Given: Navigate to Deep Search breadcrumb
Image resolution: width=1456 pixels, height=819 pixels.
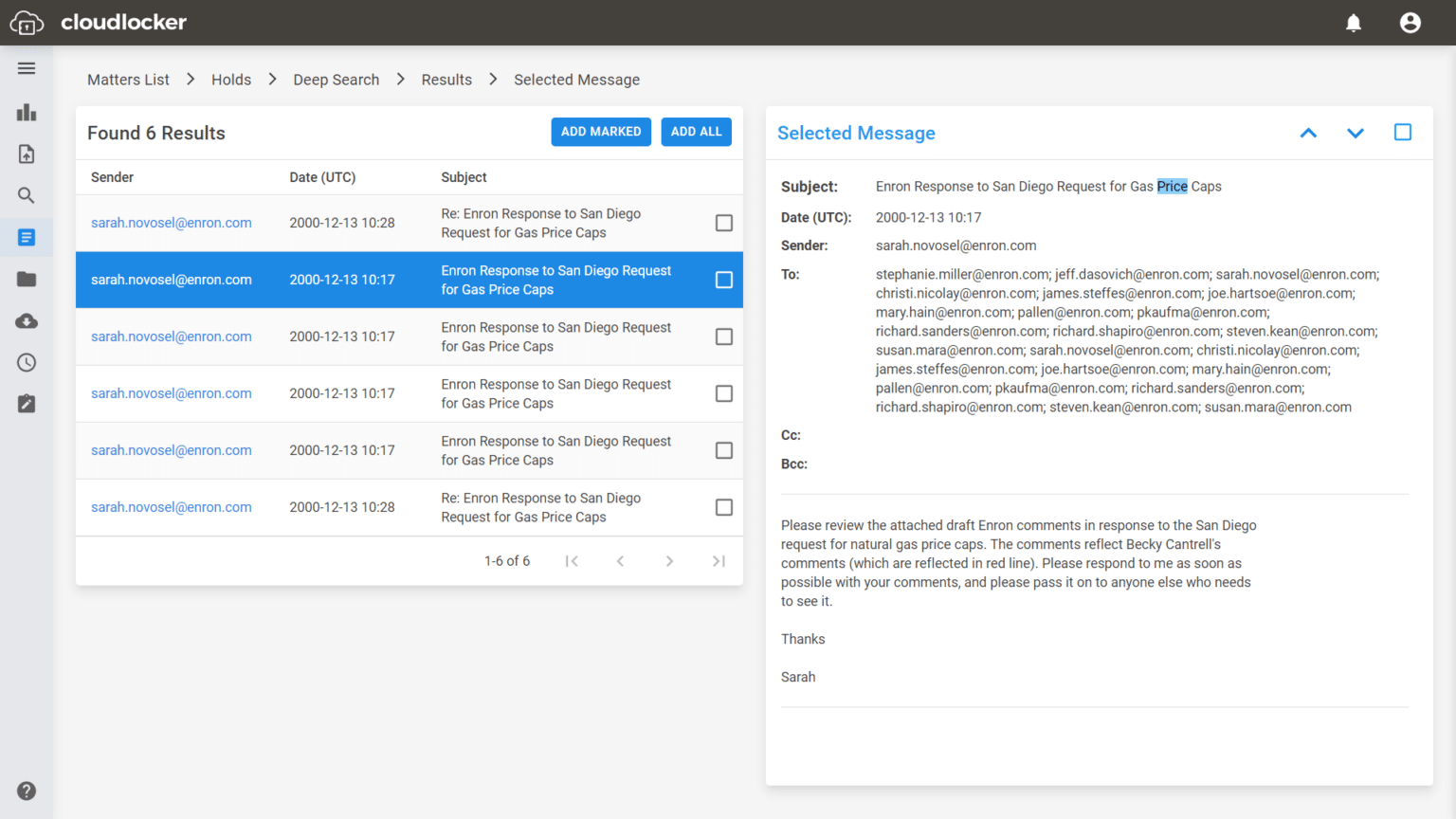Looking at the screenshot, I should pos(337,80).
